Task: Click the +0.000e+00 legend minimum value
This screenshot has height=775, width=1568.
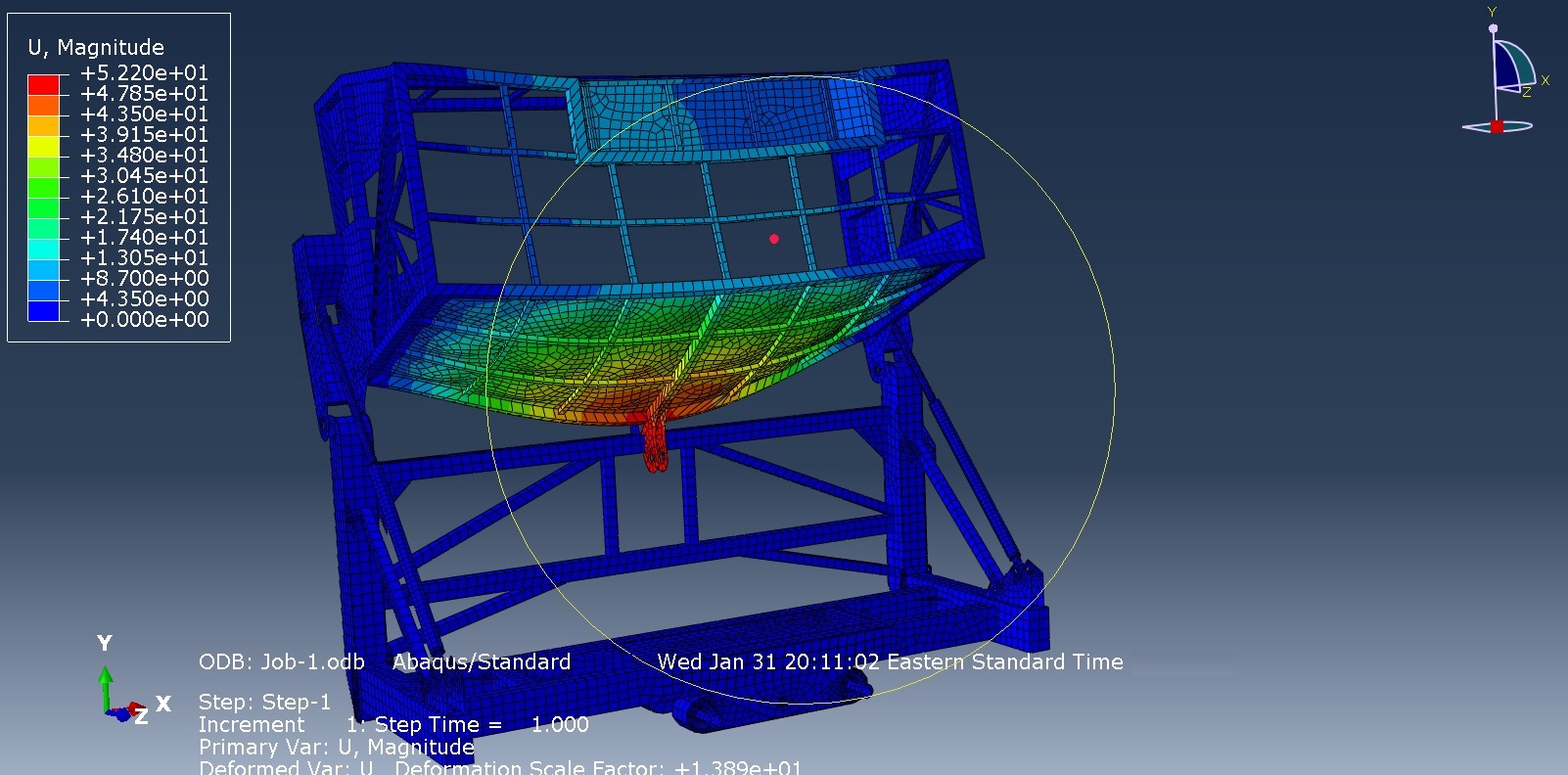Action: click(144, 319)
